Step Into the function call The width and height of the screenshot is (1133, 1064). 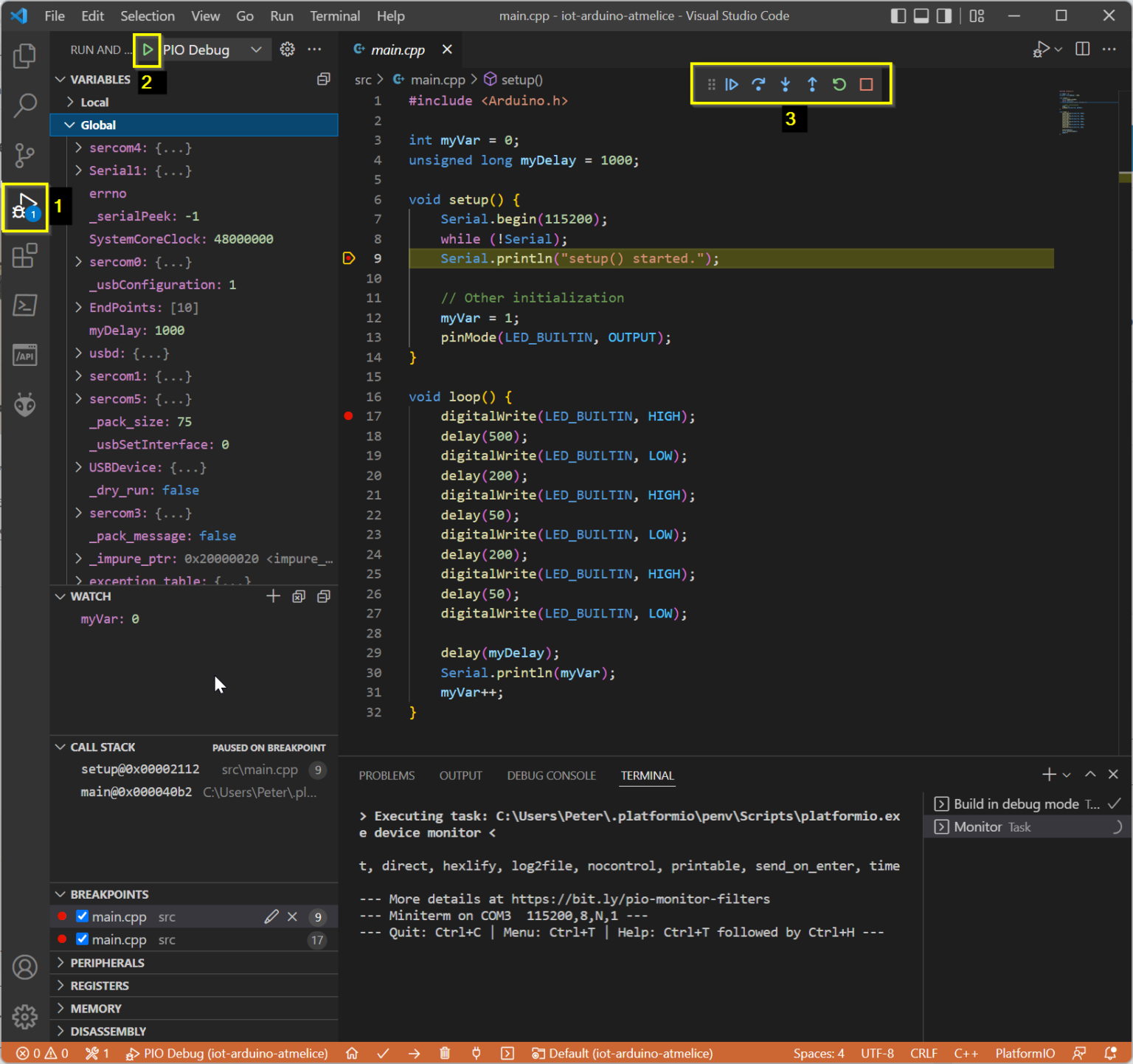785,84
